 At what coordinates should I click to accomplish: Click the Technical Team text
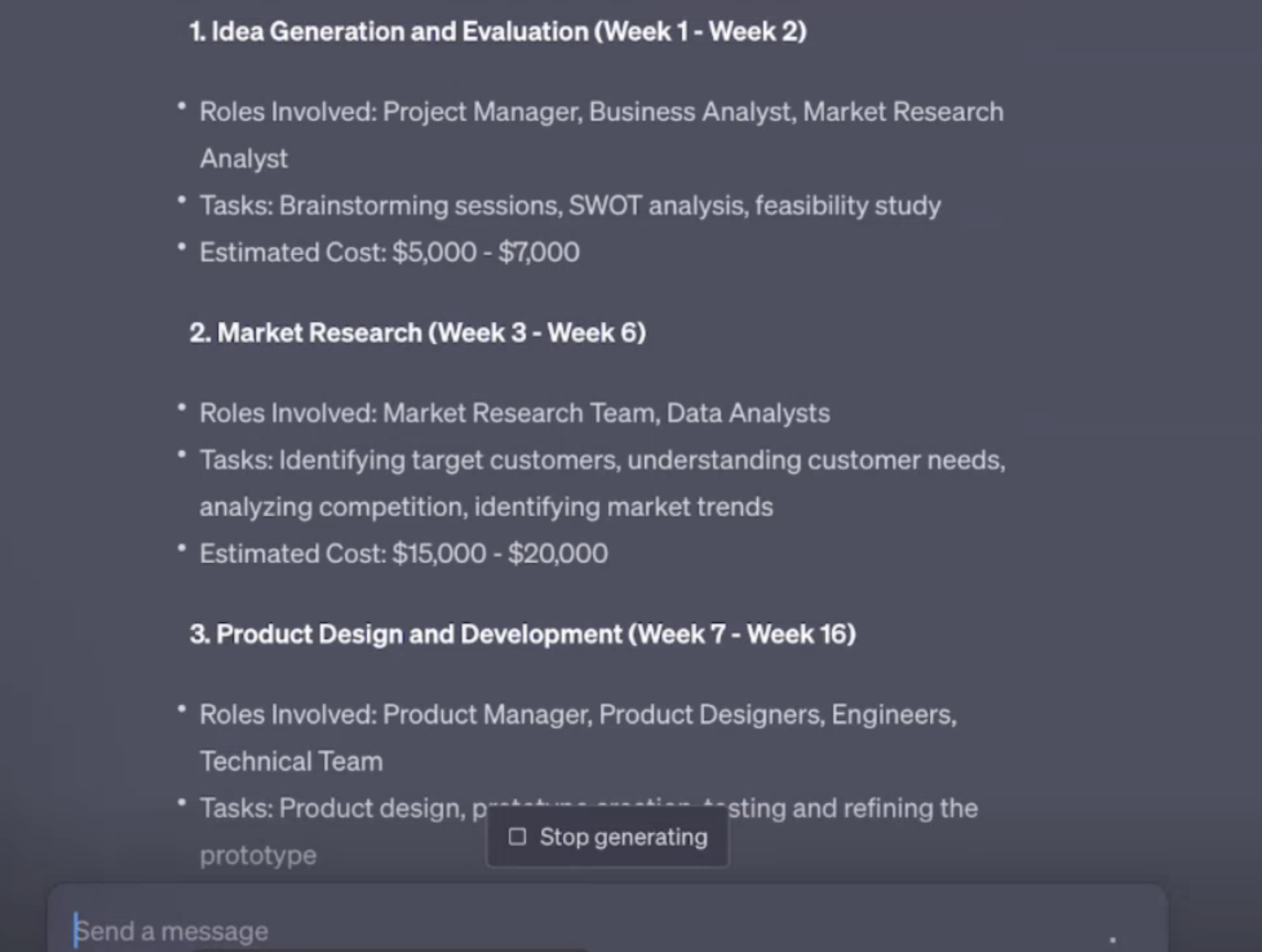tap(291, 762)
